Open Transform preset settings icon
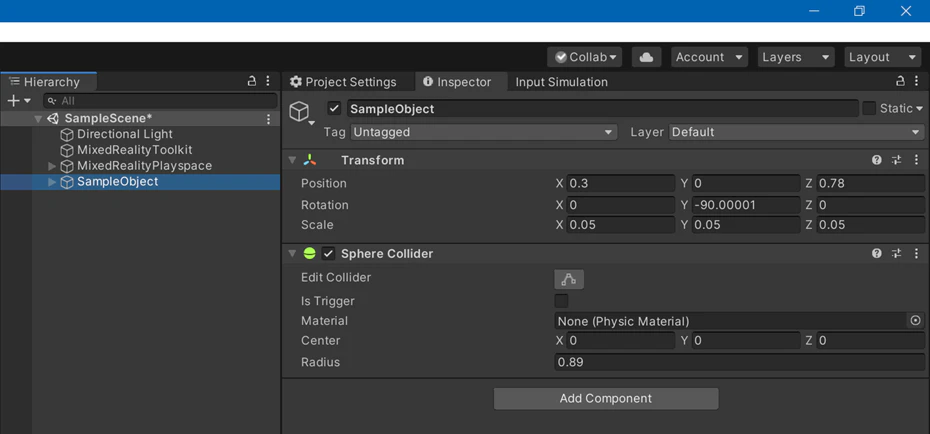930x434 pixels. tap(896, 160)
